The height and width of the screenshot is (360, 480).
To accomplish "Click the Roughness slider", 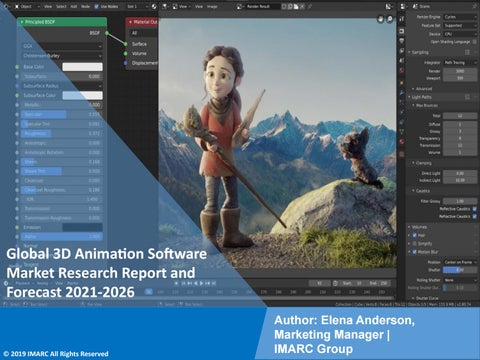I will tap(62, 133).
